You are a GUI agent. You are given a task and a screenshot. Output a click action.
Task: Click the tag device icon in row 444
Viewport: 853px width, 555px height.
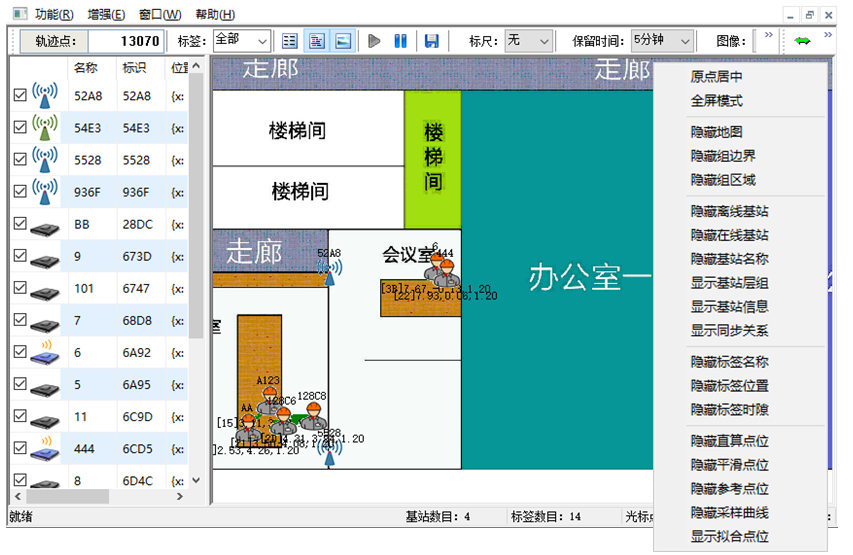point(44,448)
